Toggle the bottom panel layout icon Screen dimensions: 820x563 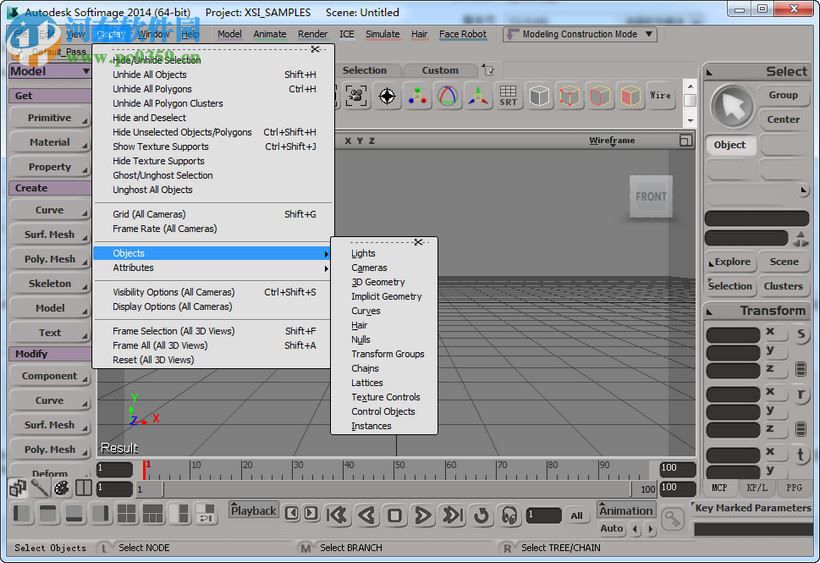click(74, 514)
